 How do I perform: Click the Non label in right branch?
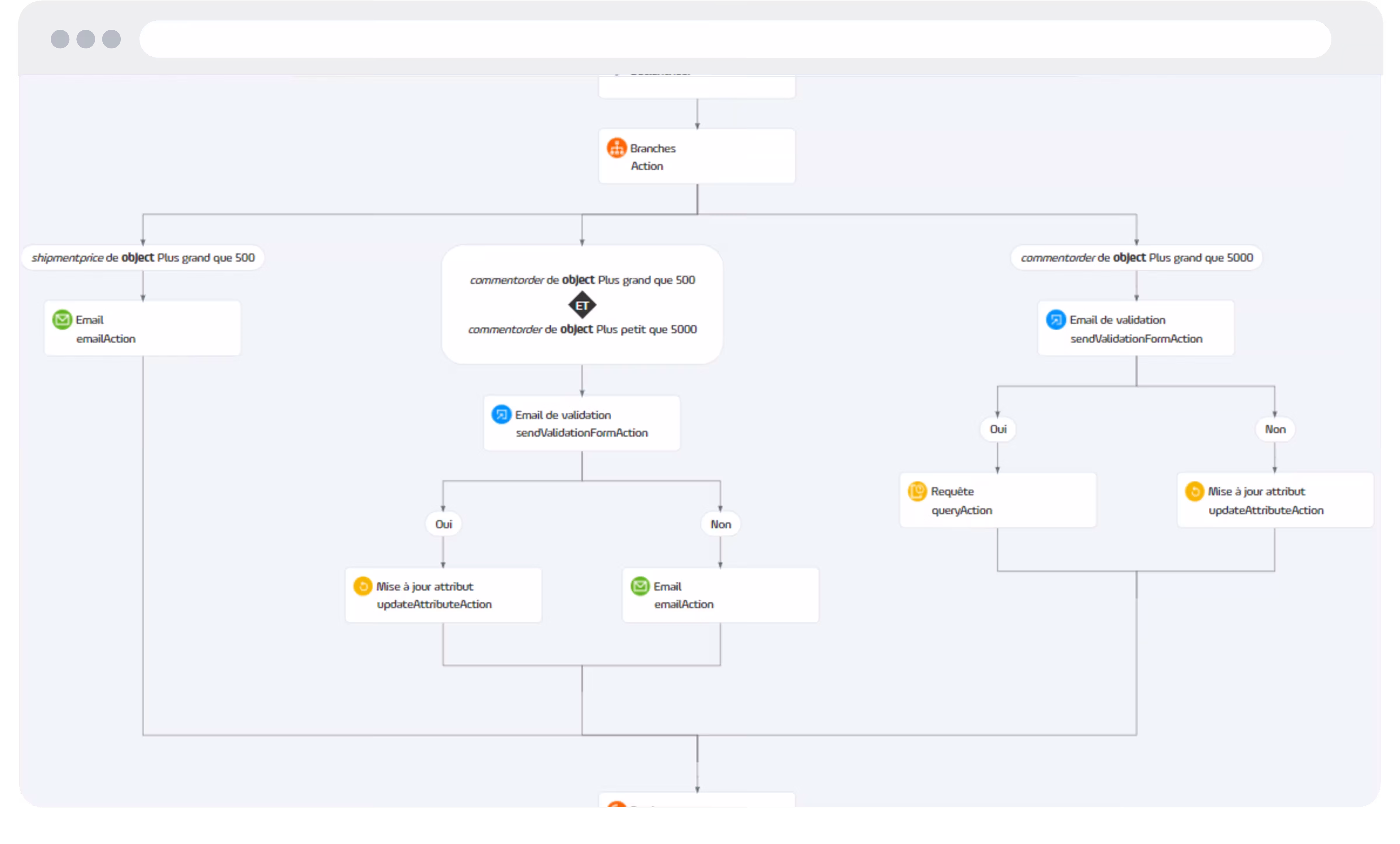(1275, 428)
